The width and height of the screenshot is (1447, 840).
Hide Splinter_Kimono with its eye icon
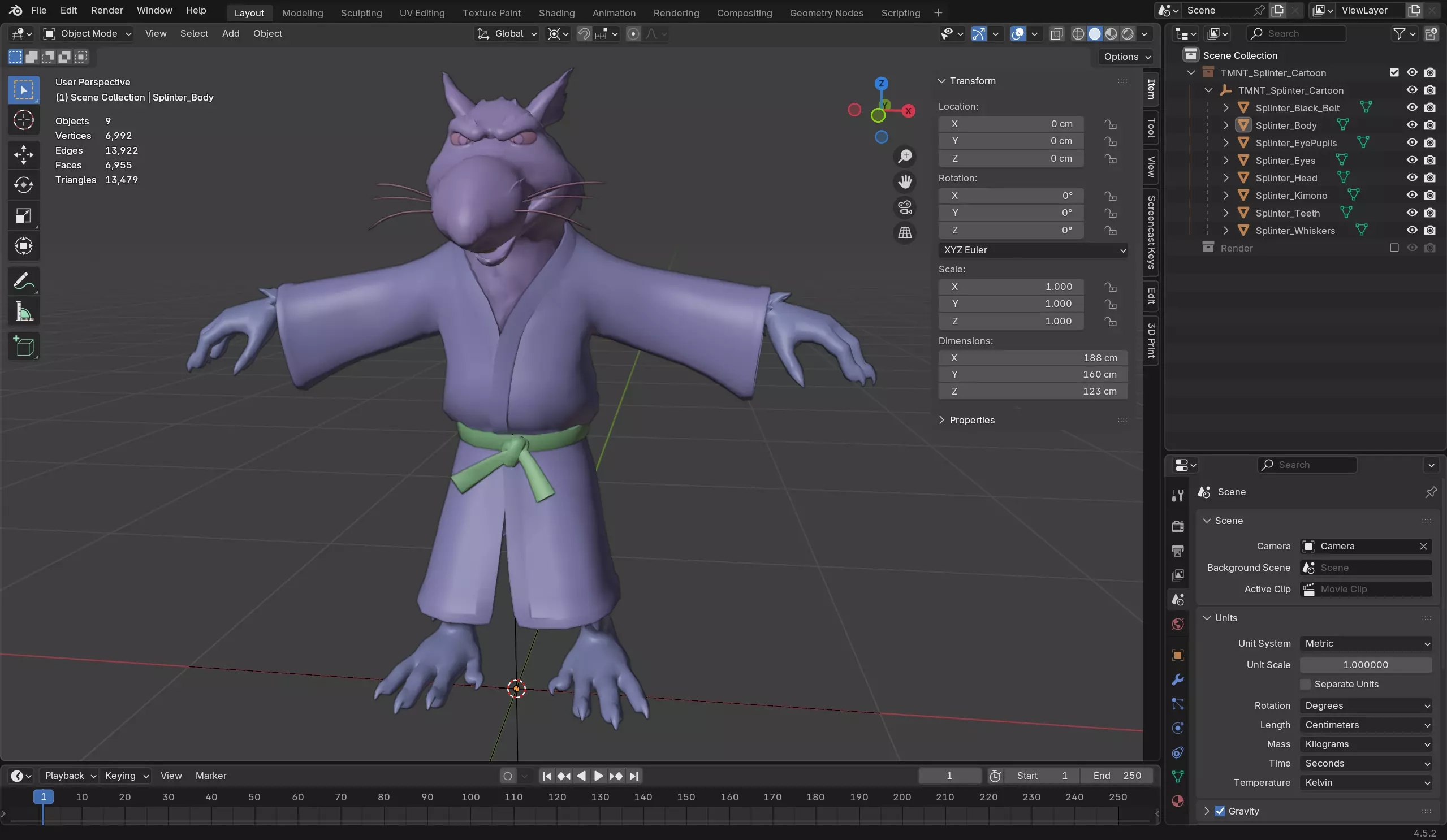tap(1411, 195)
